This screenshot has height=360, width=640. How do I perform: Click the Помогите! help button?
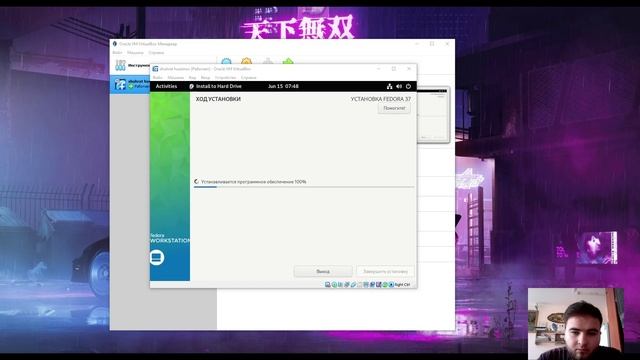pos(394,108)
